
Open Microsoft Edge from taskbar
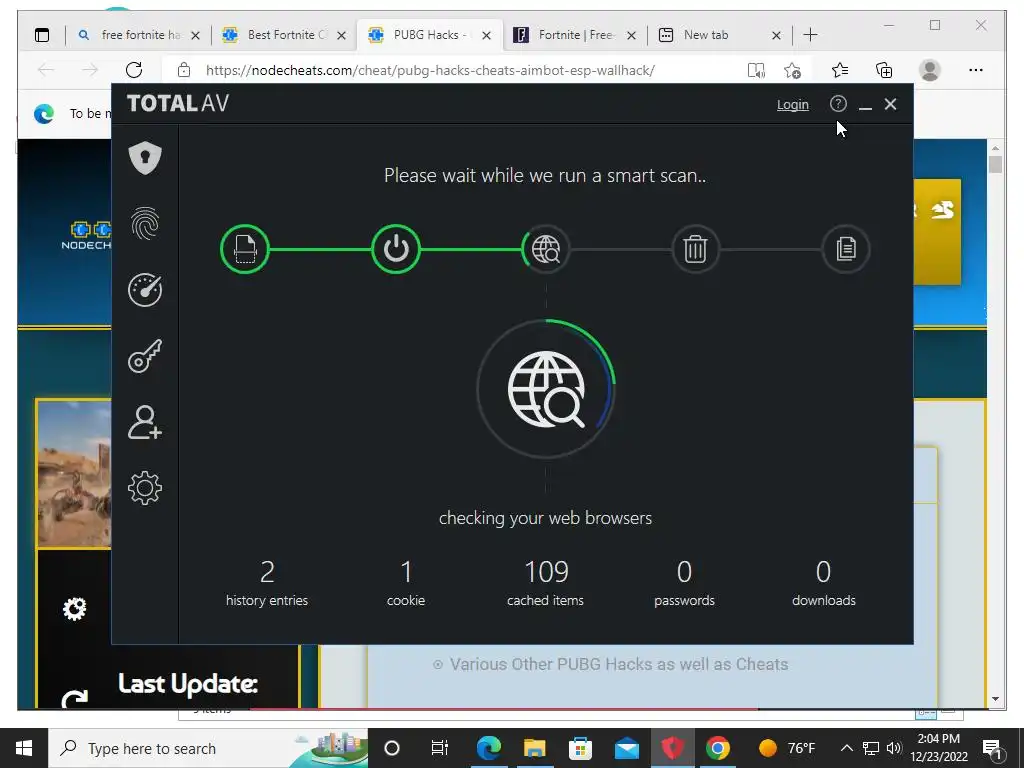tap(488, 748)
